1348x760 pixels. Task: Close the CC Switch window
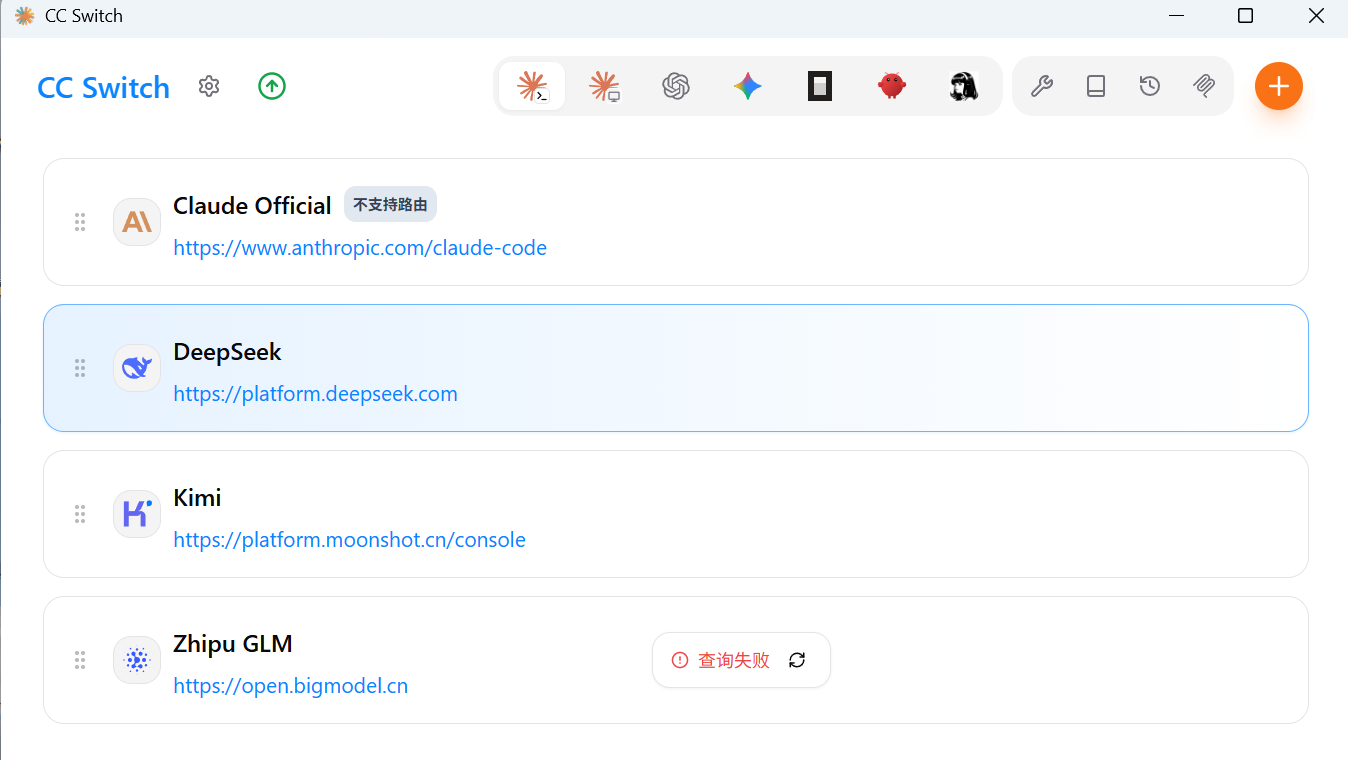click(x=1316, y=16)
